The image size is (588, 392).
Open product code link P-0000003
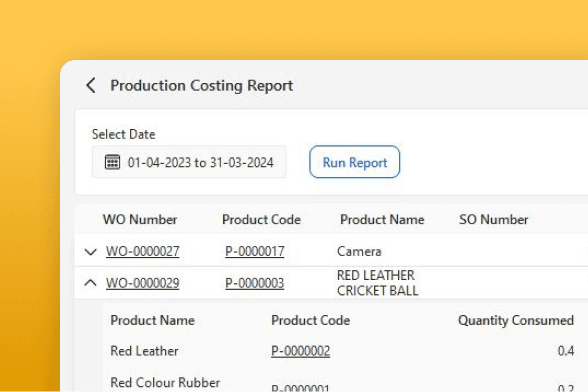point(255,283)
